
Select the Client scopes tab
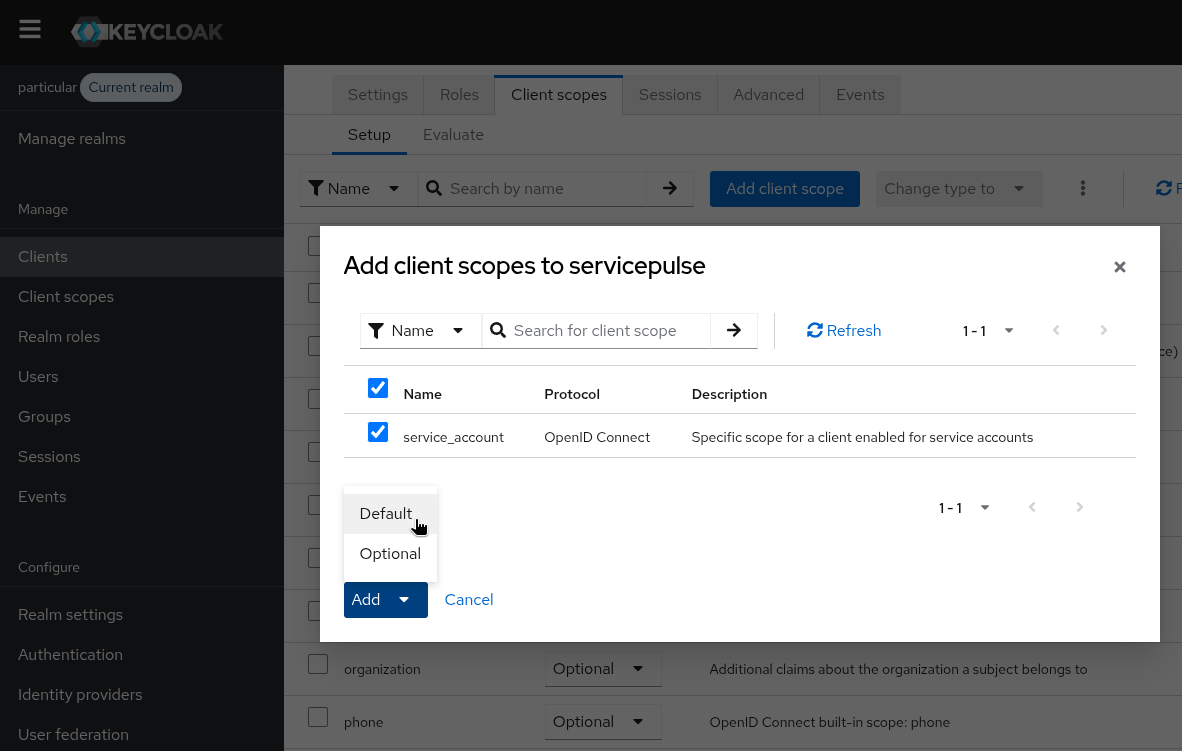point(559,95)
